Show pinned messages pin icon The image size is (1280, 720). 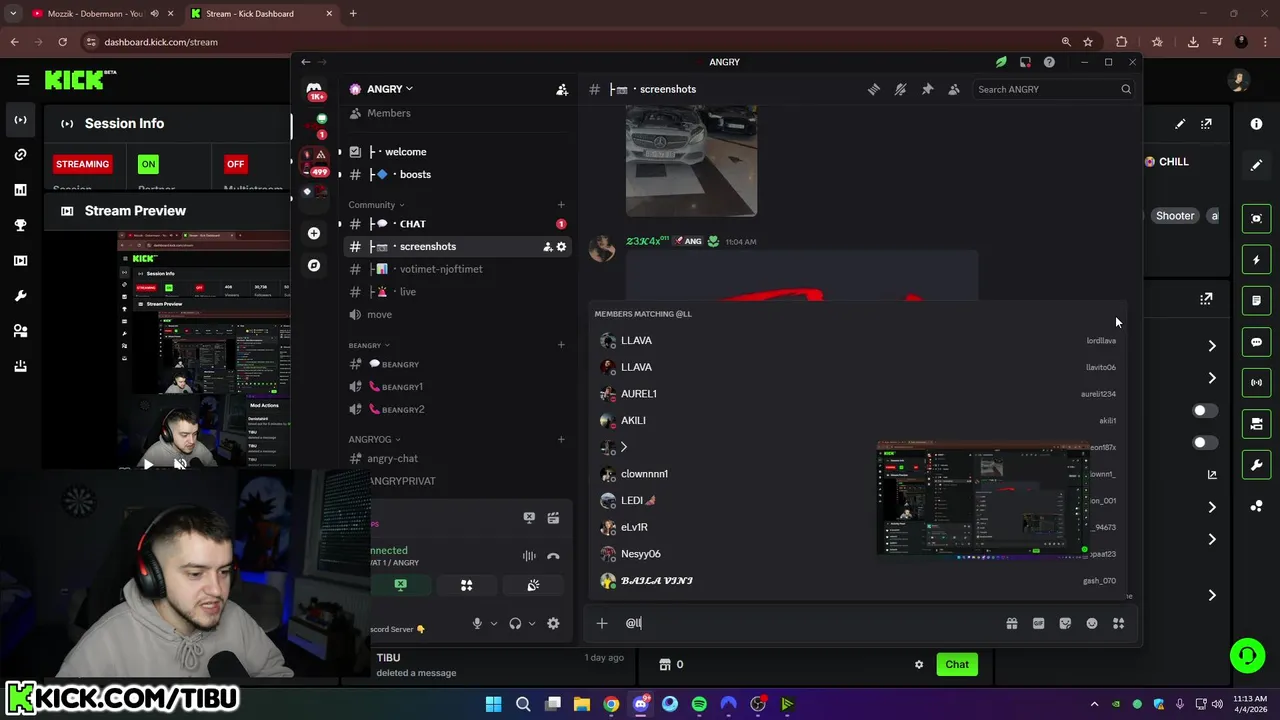click(x=927, y=89)
